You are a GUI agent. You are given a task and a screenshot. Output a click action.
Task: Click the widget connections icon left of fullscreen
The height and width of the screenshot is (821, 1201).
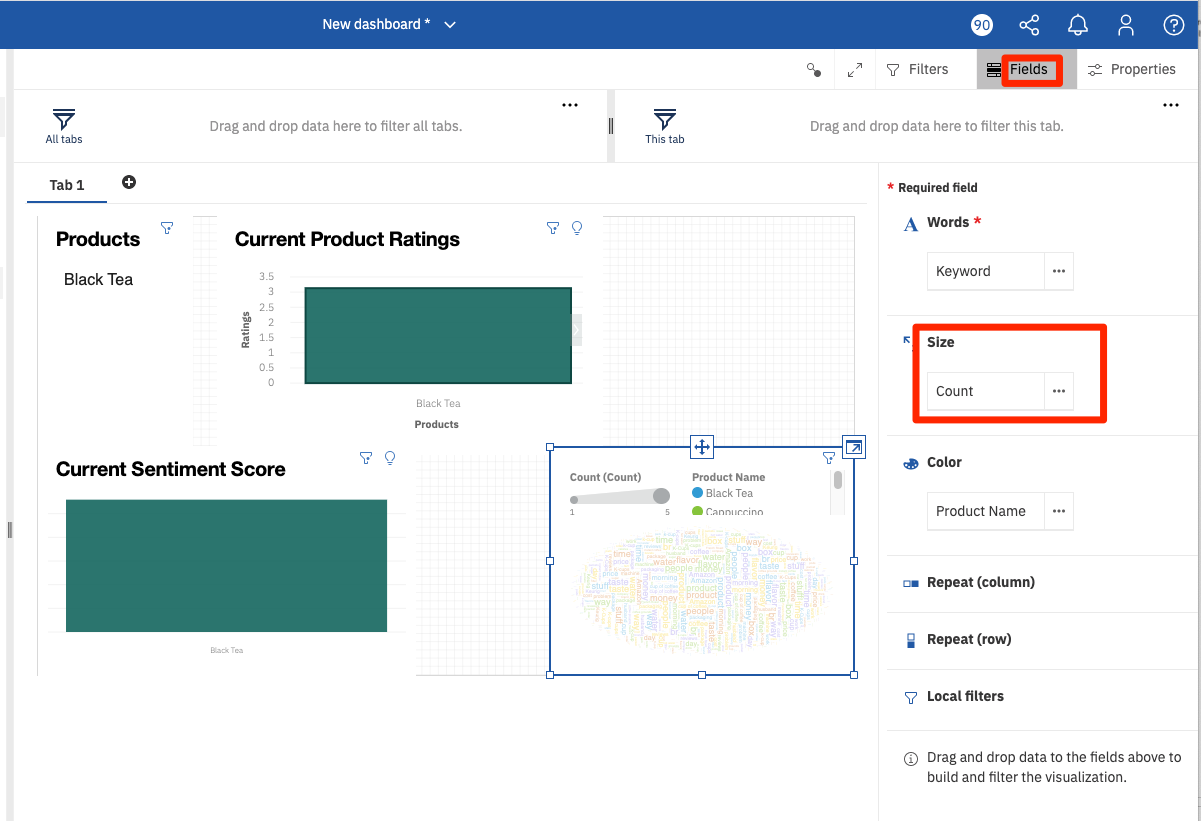click(x=814, y=70)
